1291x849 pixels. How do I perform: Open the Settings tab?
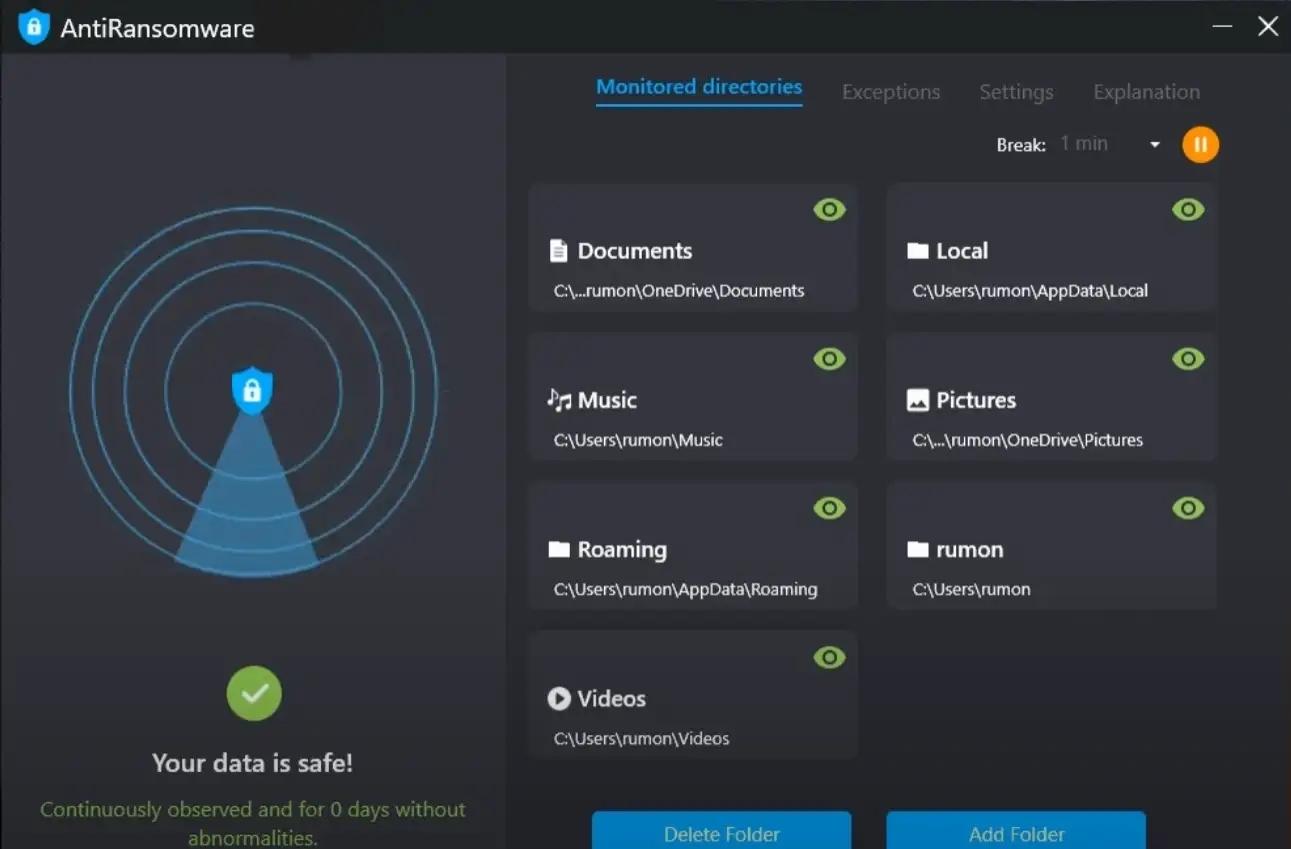pyautogui.click(x=1016, y=92)
